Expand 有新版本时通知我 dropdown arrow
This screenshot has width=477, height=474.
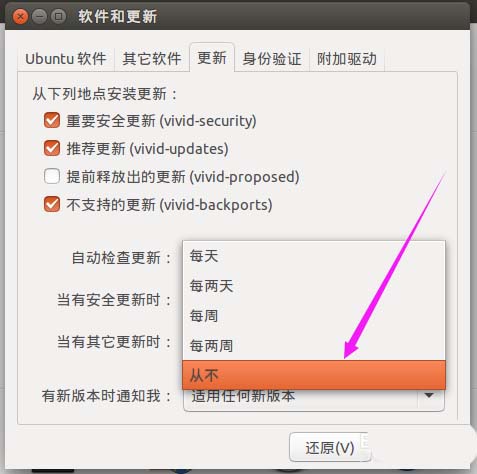[x=429, y=396]
